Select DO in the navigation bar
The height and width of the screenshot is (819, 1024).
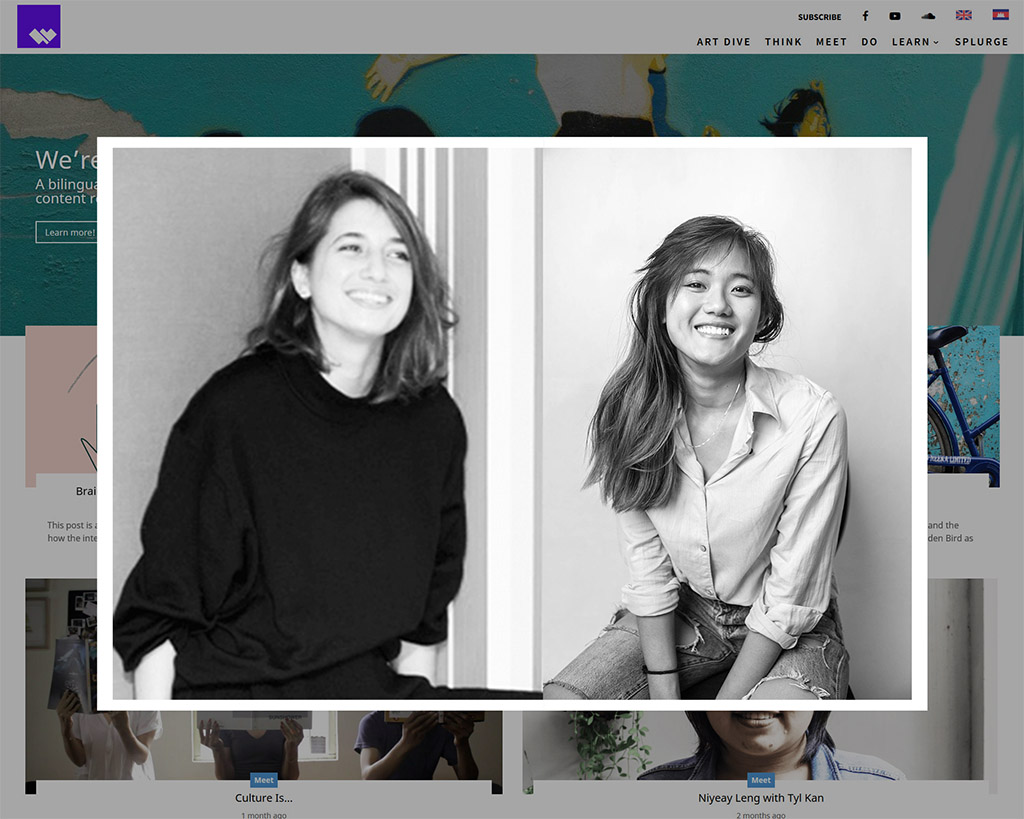[869, 42]
